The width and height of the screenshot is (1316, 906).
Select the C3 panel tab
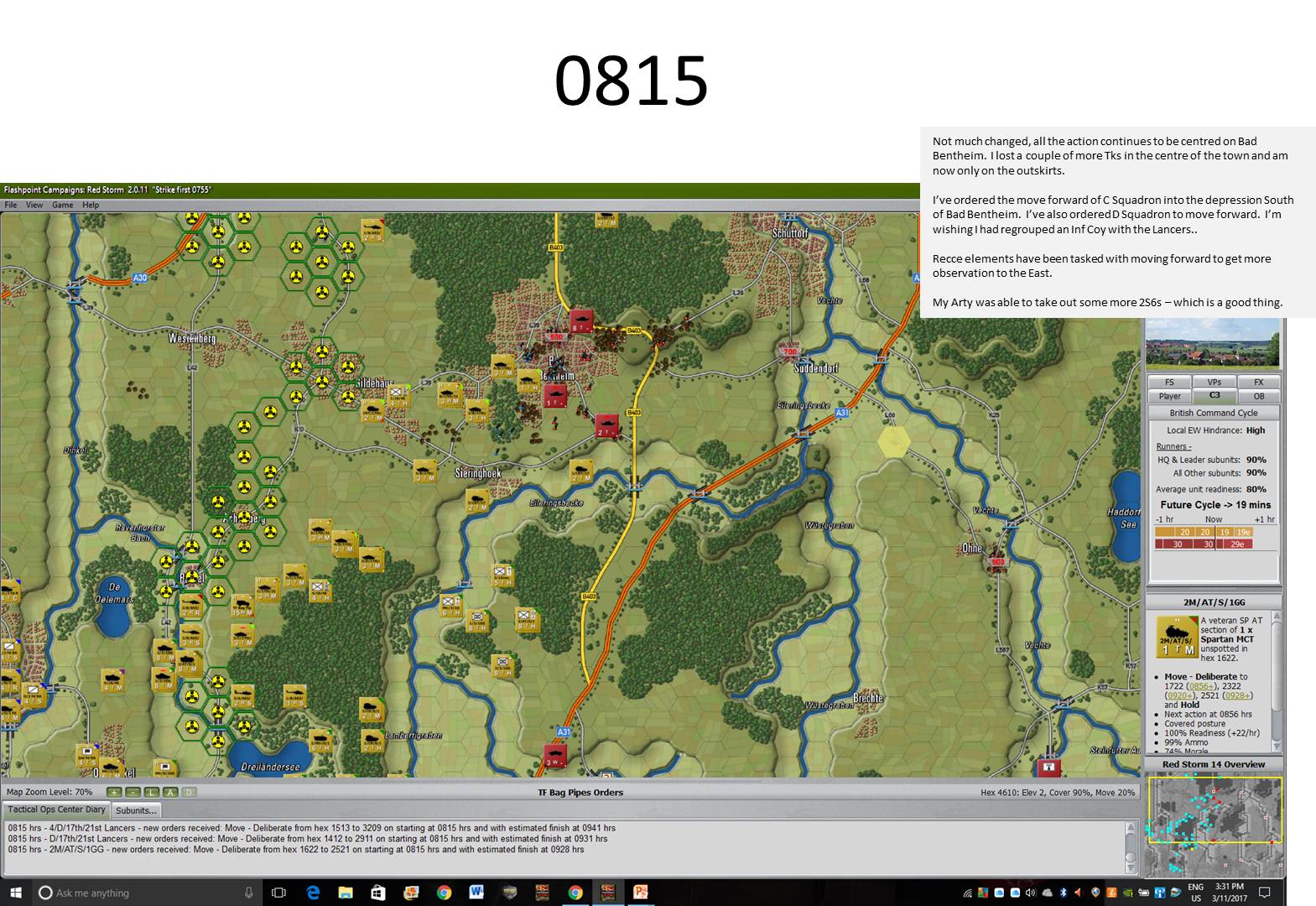point(1214,395)
